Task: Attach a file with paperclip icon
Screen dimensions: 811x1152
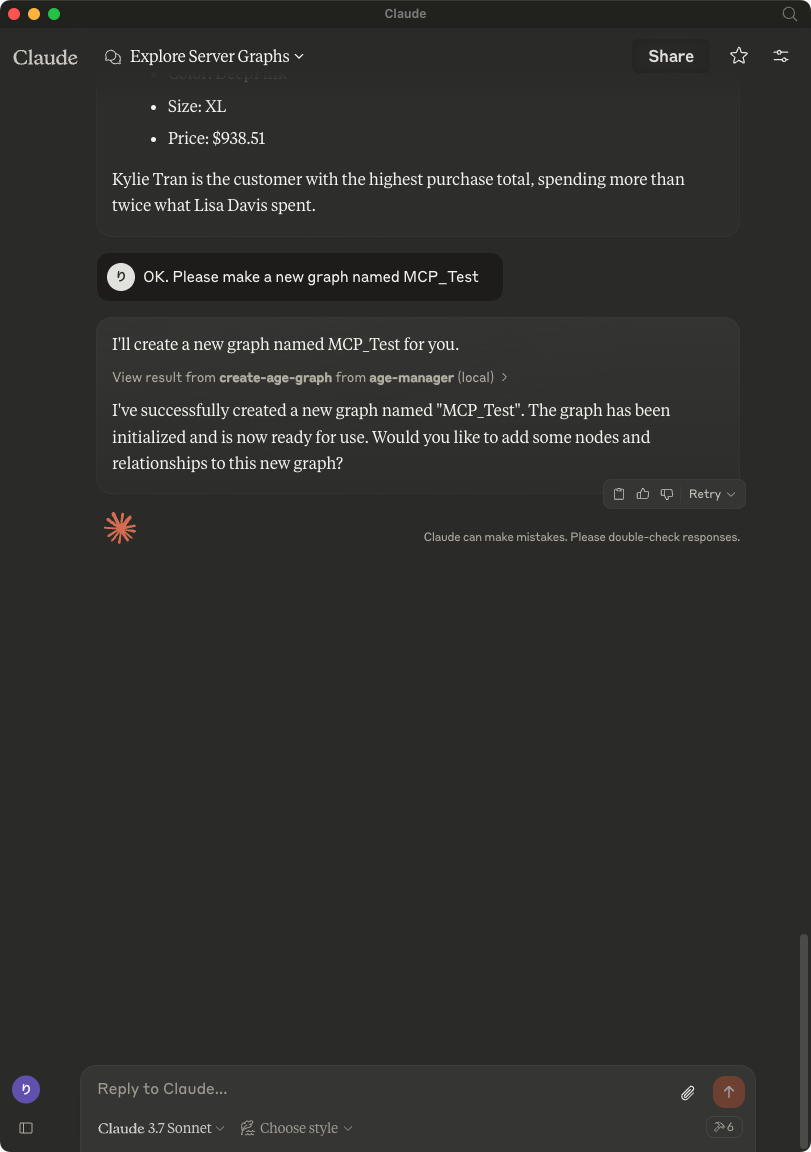Action: tap(688, 1093)
